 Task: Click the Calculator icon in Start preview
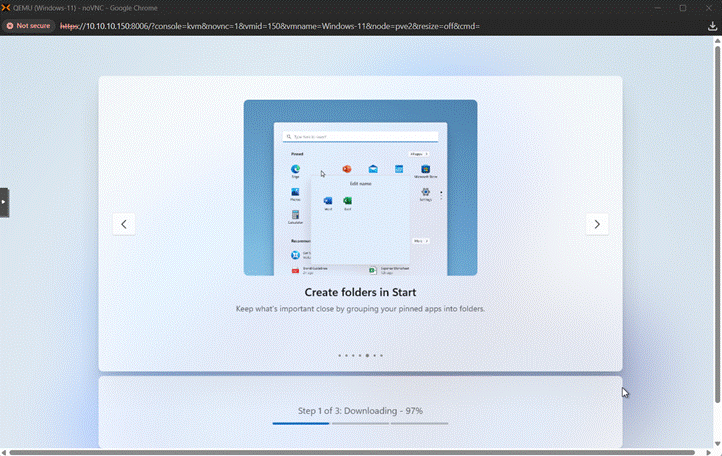[296, 215]
